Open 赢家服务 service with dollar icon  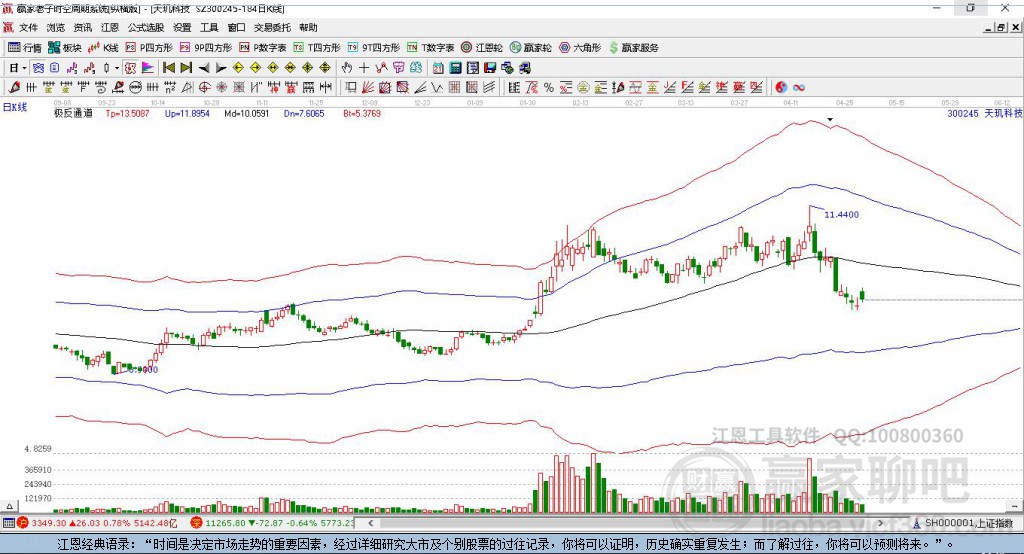(x=634, y=48)
